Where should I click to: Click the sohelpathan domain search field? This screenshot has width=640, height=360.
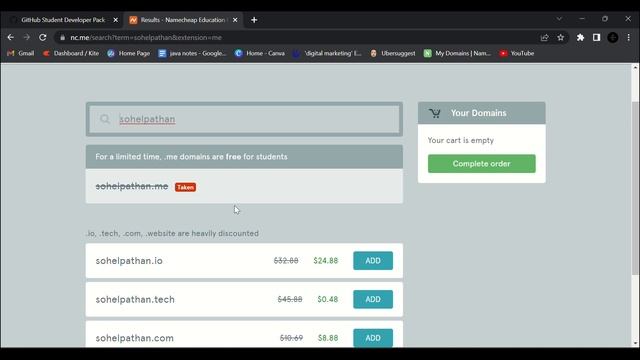244,119
